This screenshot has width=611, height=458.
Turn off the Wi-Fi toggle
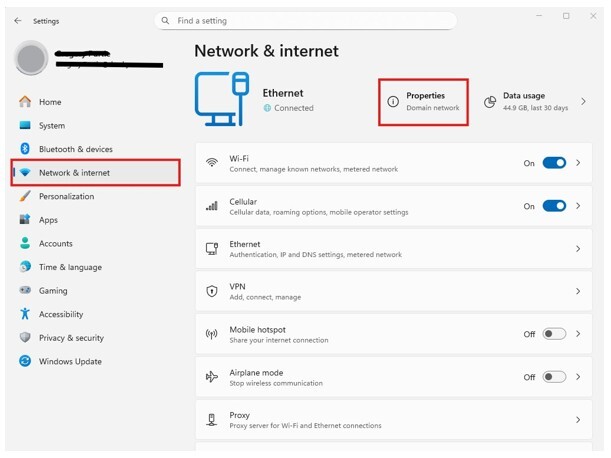pyautogui.click(x=554, y=163)
